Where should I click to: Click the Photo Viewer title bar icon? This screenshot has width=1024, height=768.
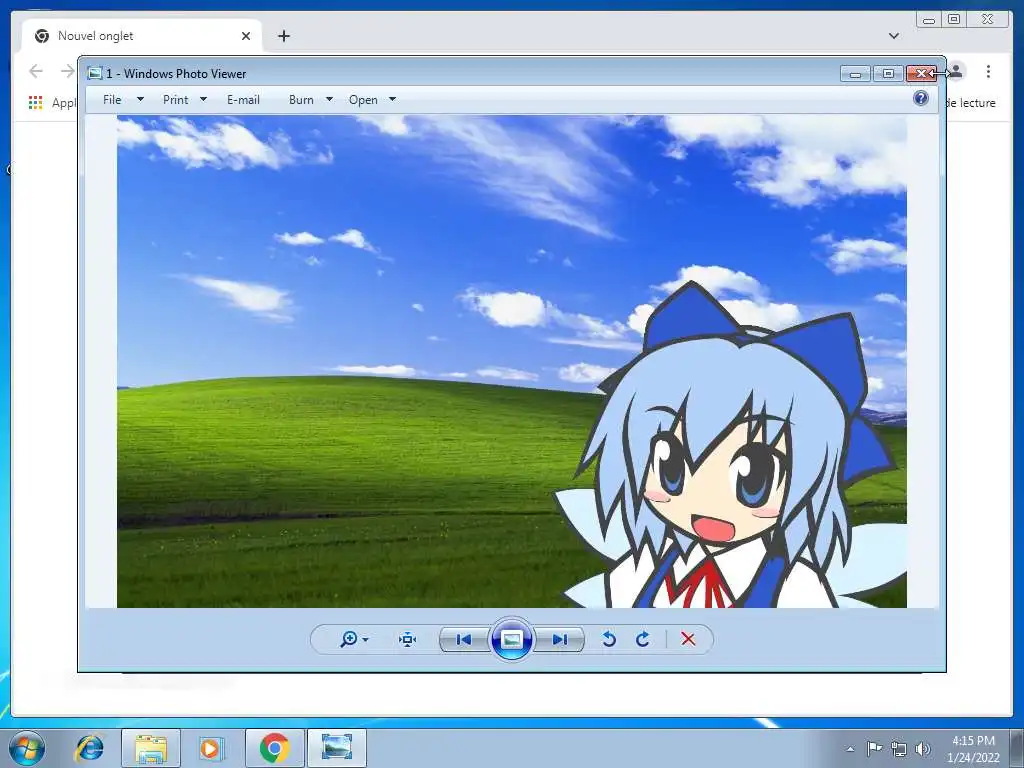(95, 73)
